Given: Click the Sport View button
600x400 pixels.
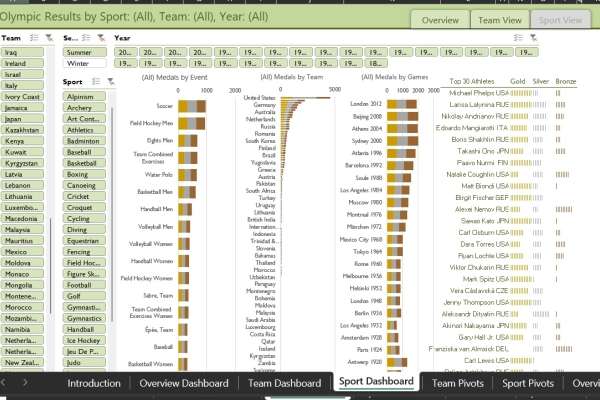Looking at the screenshot, I should point(560,20).
